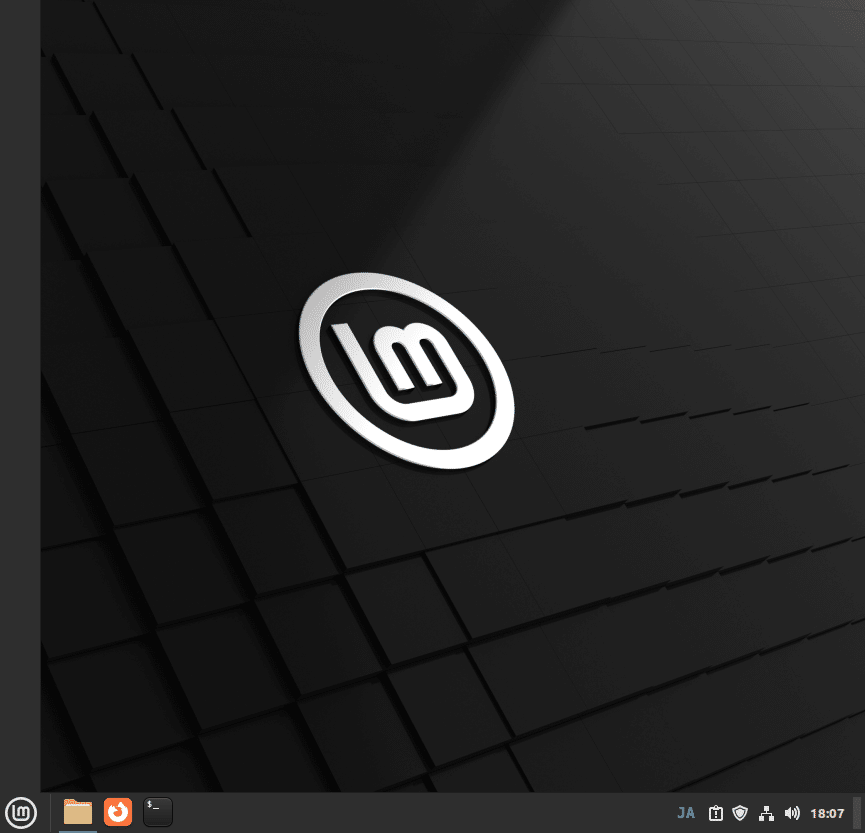Open the calendar from the 18:07 clock

tap(827, 813)
